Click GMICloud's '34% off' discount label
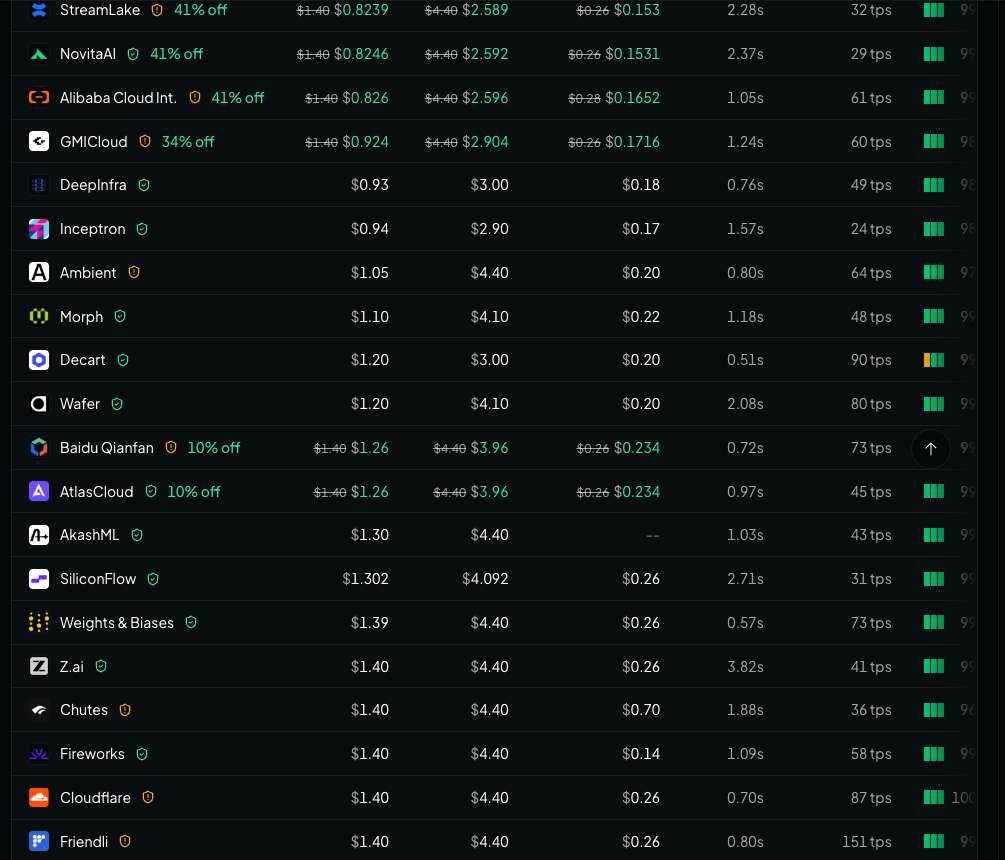 tap(188, 142)
